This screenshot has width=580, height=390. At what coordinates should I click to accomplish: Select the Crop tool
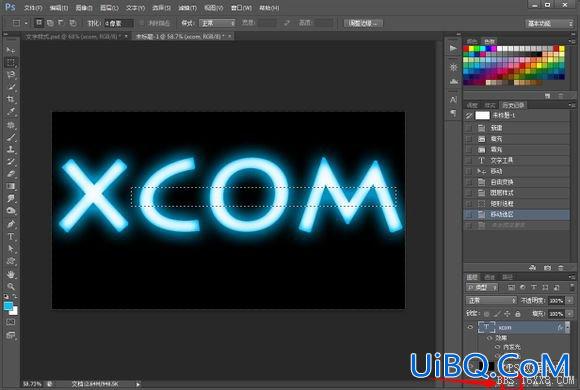[x=11, y=100]
